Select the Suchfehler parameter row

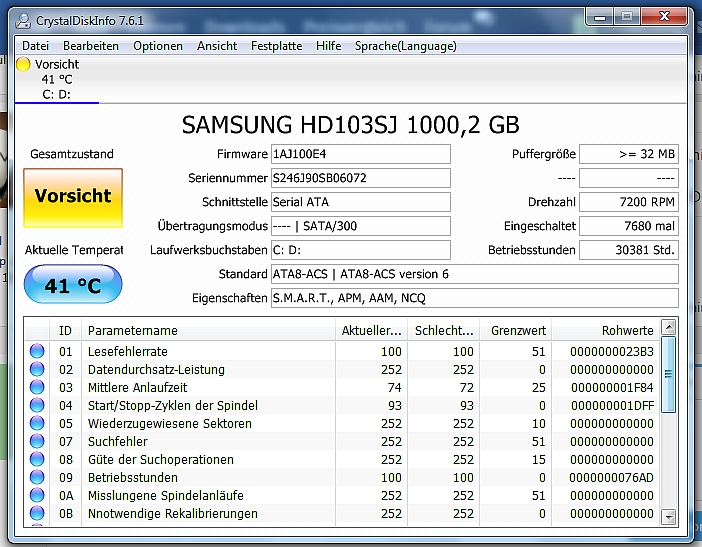tap(342, 441)
